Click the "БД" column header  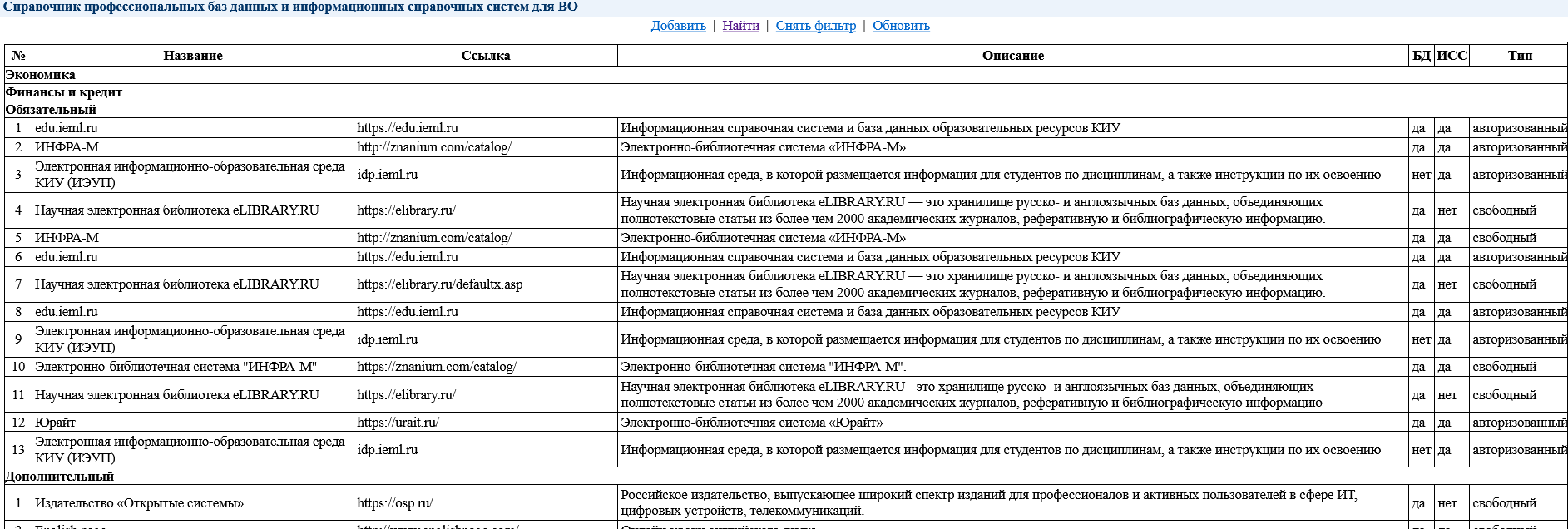click(1422, 56)
